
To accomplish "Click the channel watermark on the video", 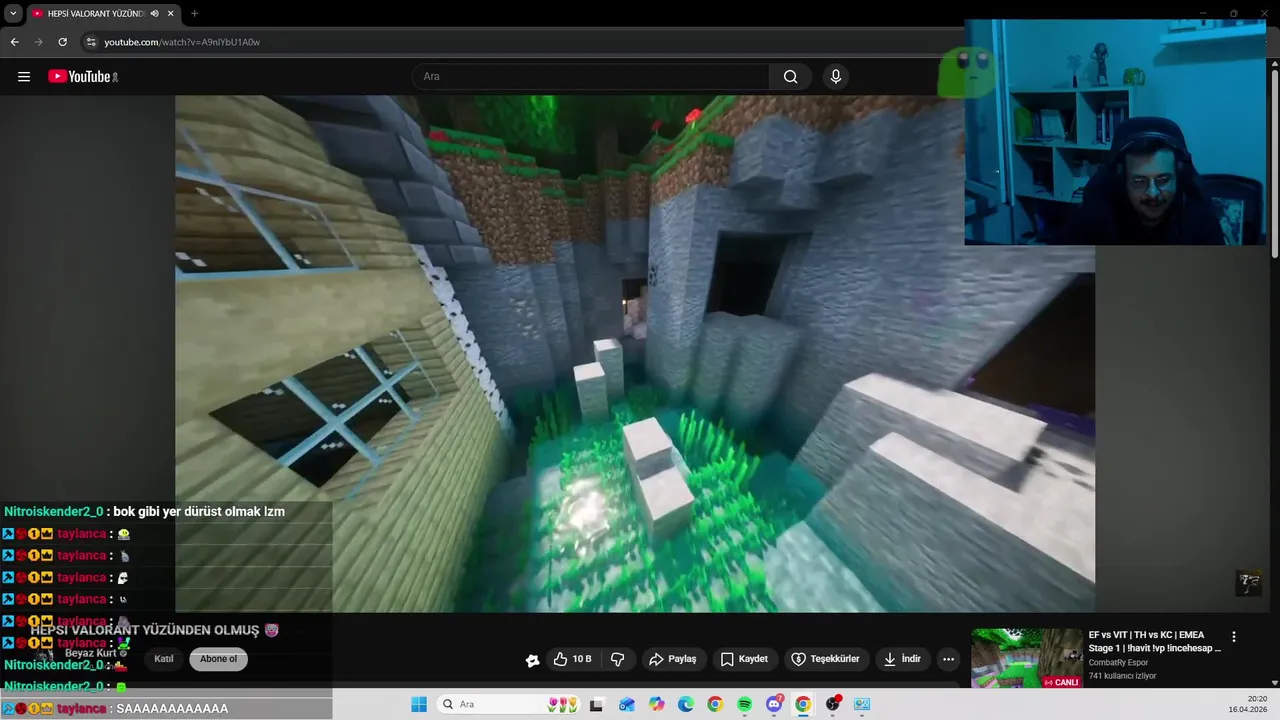I will [1249, 583].
